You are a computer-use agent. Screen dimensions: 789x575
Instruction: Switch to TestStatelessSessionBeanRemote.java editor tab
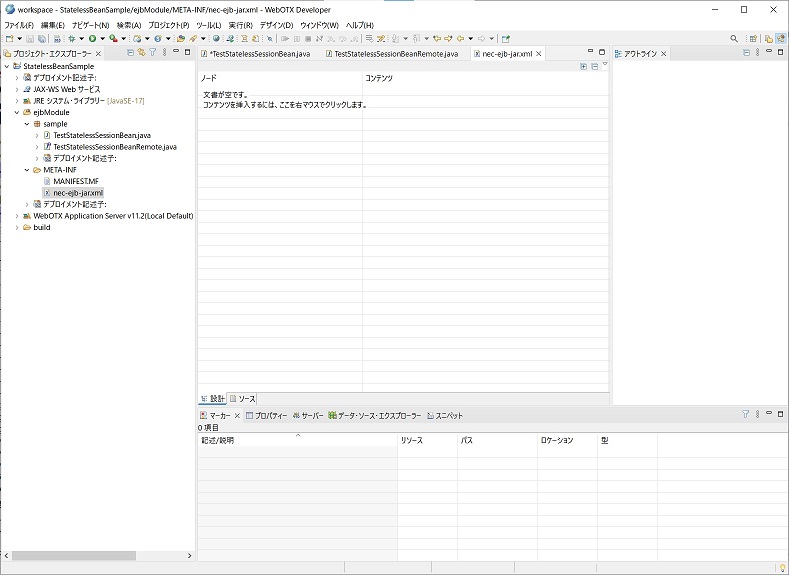(395, 53)
